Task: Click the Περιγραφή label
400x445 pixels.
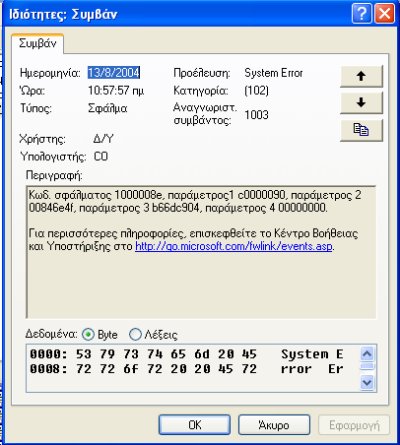Action: point(54,175)
